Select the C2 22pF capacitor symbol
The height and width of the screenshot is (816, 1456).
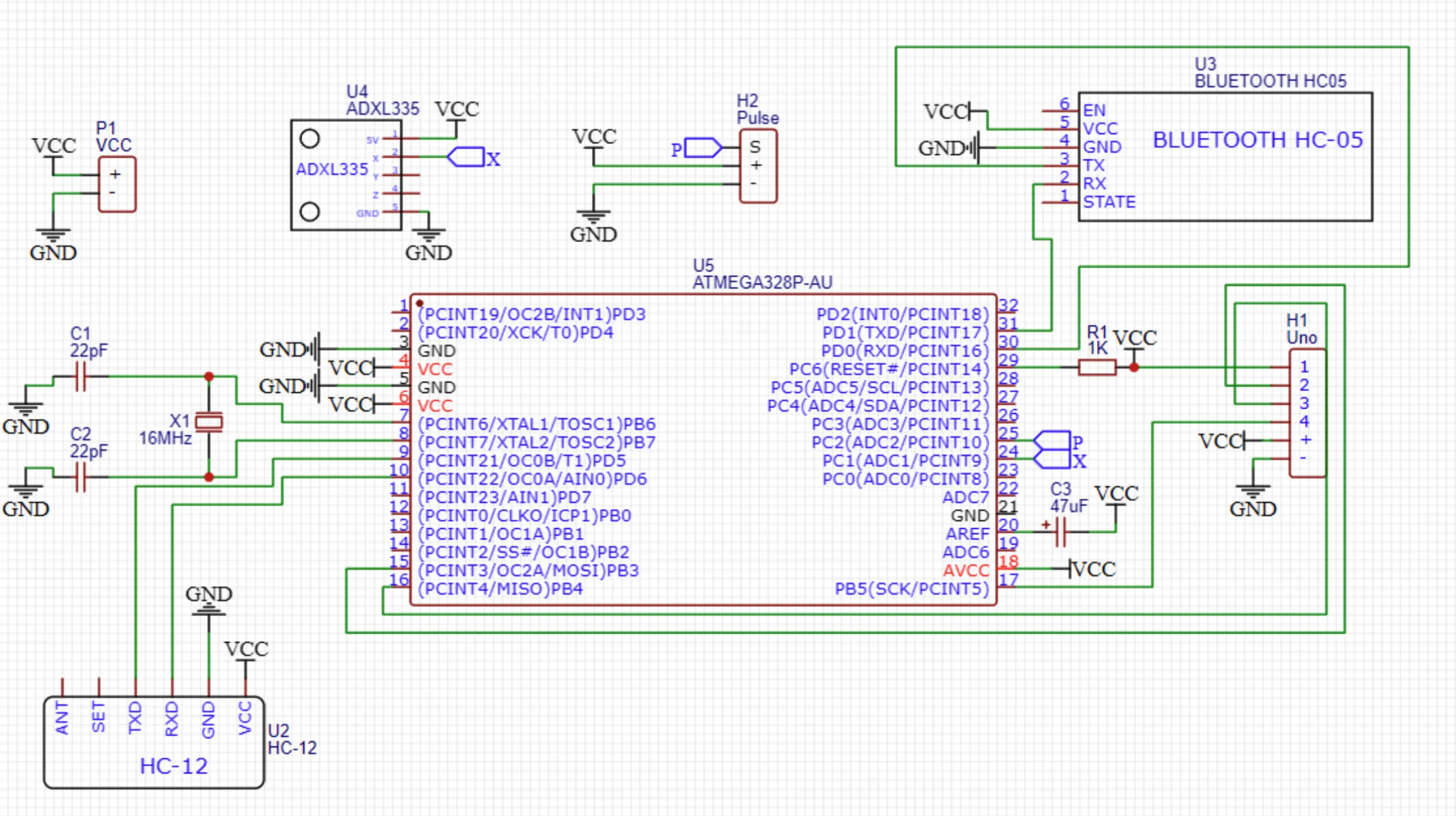point(80,477)
